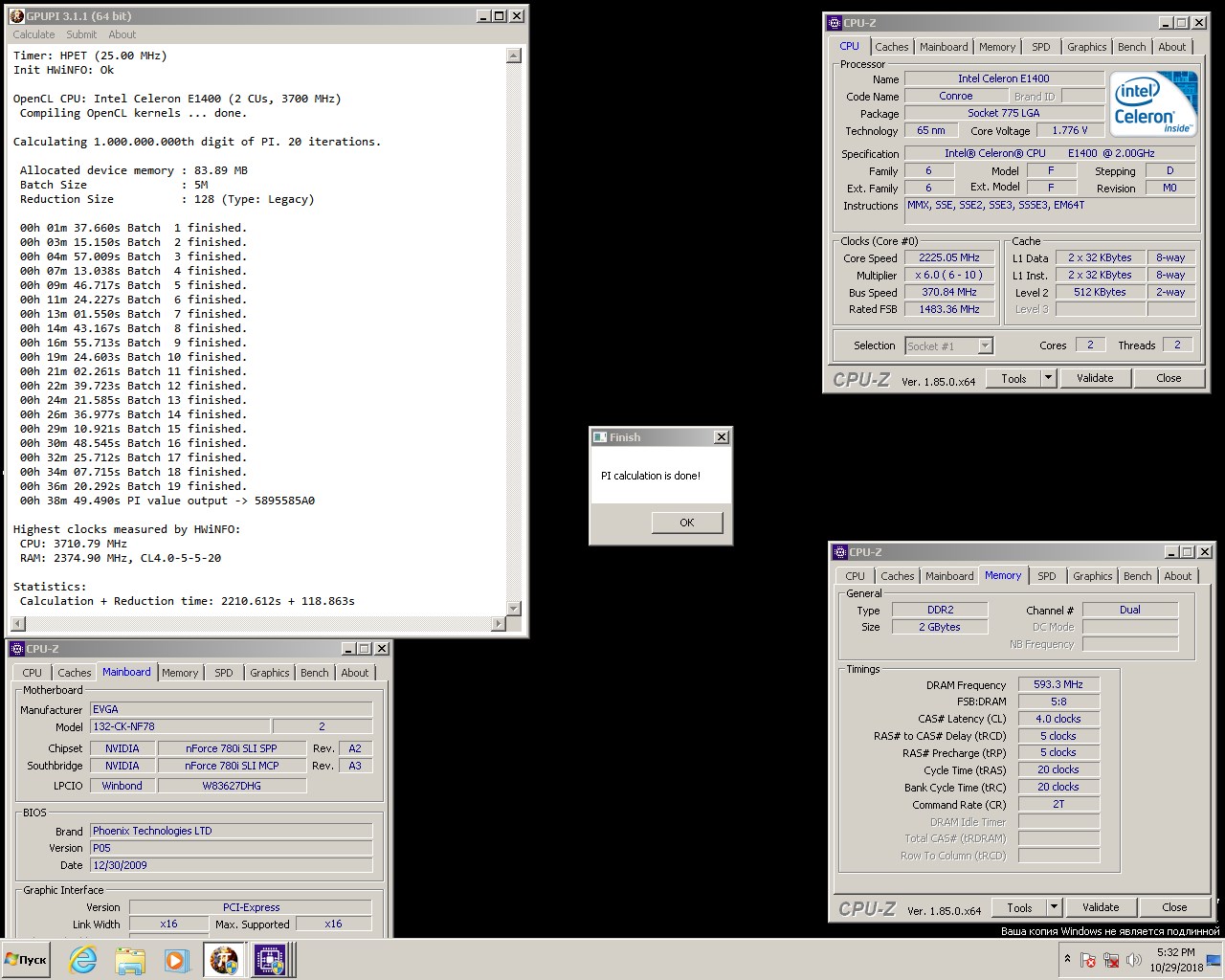Image resolution: width=1225 pixels, height=980 pixels.
Task: Click Validate in the CPU-Z CPU window
Action: [1095, 378]
